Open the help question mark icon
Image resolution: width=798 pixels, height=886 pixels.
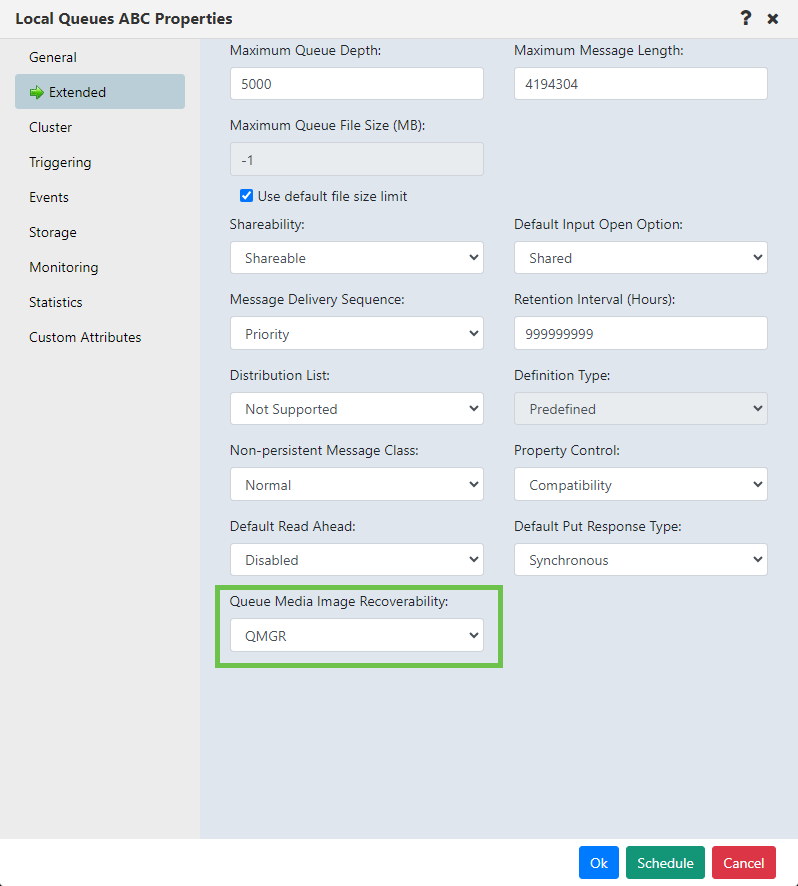pyautogui.click(x=745, y=18)
